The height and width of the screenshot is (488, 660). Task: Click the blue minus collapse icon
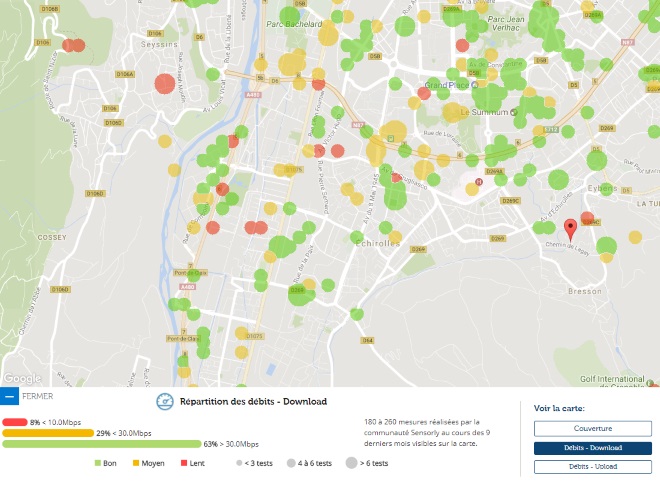[x=9, y=397]
